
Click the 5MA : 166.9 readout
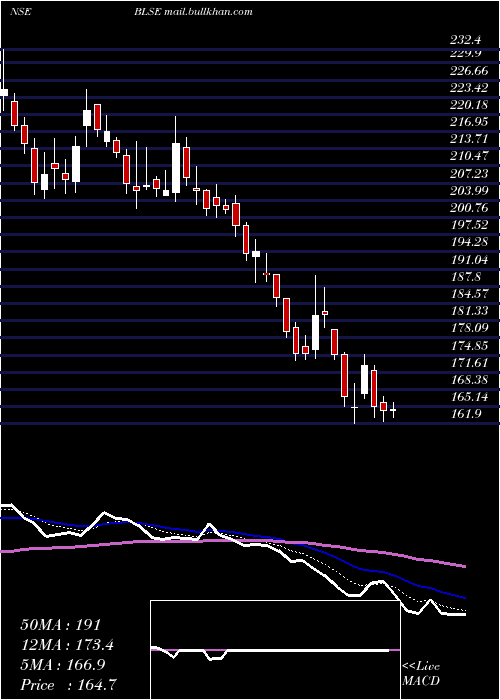pyautogui.click(x=62, y=665)
